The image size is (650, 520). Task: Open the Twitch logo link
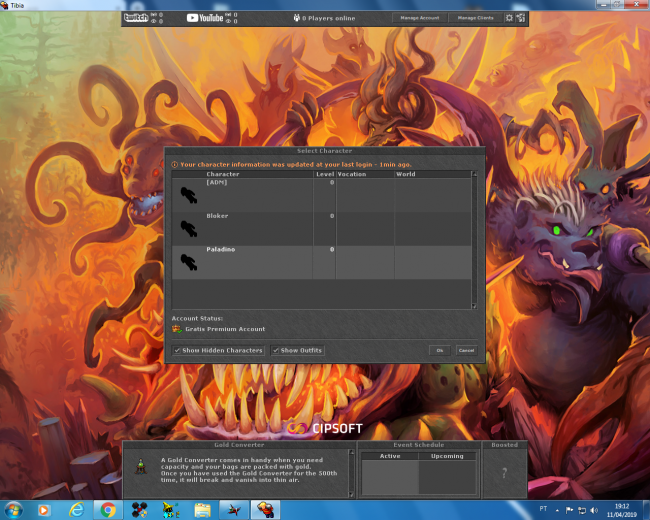click(x=136, y=18)
